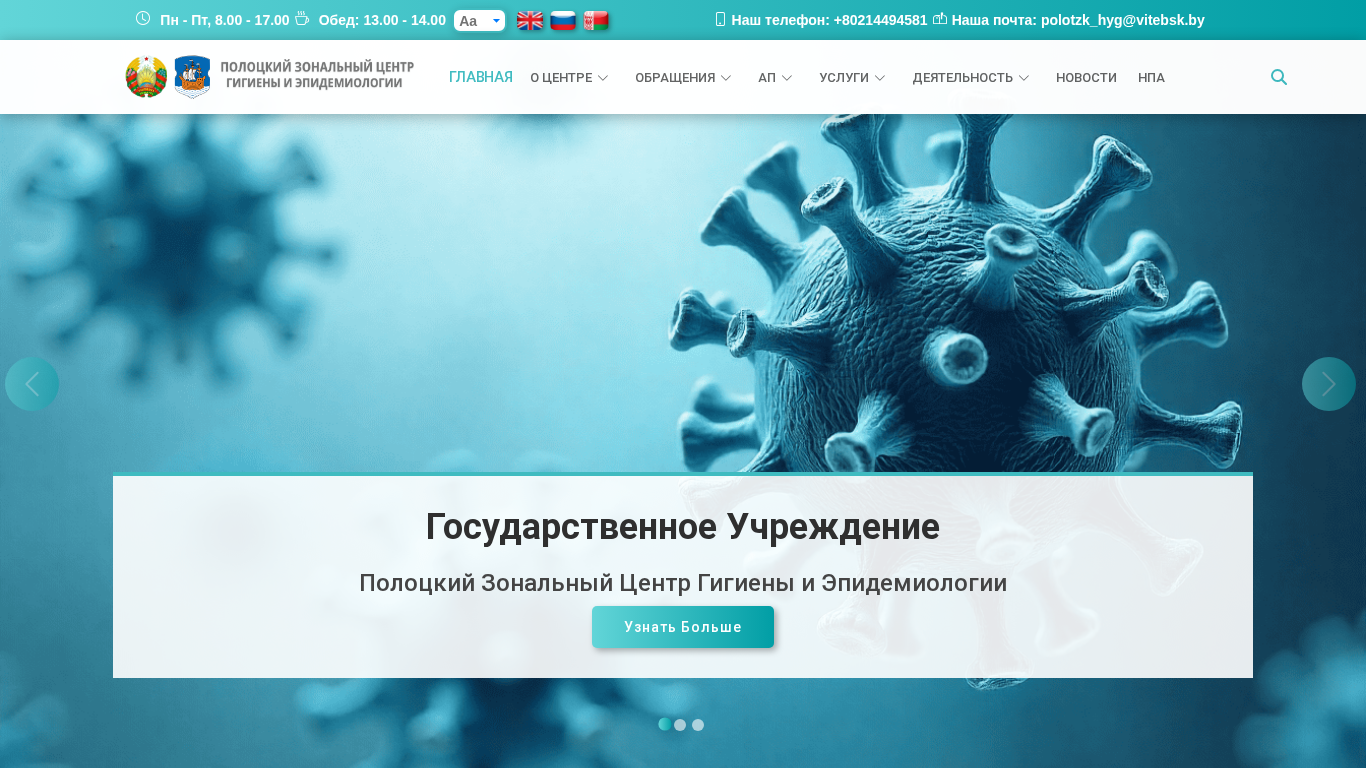
Task: Call the phone number +80214494581
Action: 880,20
